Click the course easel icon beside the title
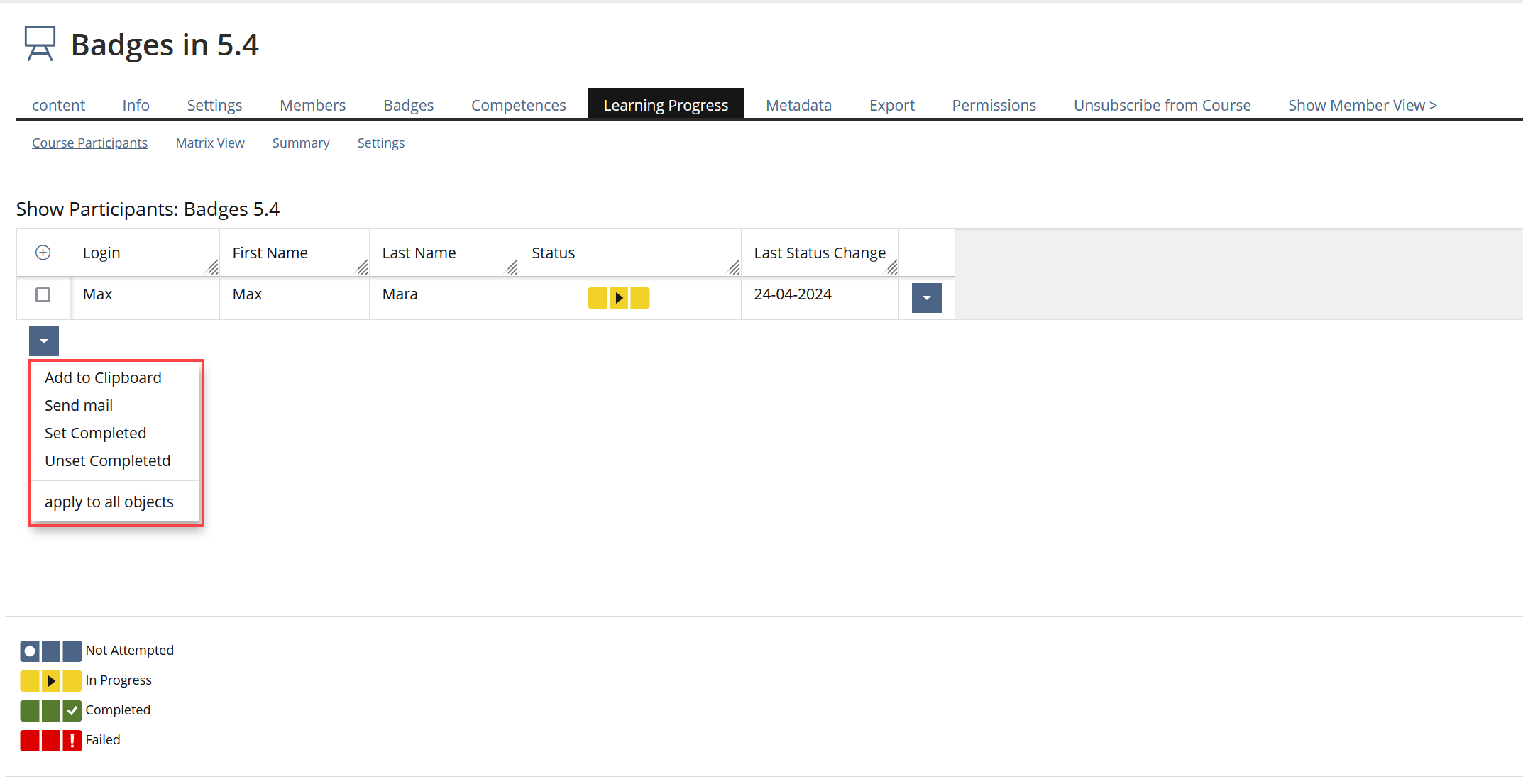The width and height of the screenshot is (1523, 784). (x=40, y=44)
